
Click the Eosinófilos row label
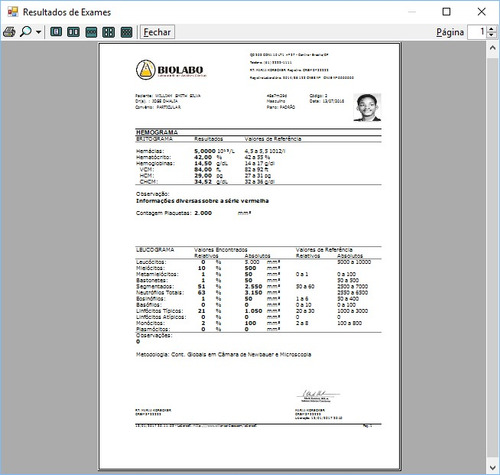pyautogui.click(x=151, y=299)
